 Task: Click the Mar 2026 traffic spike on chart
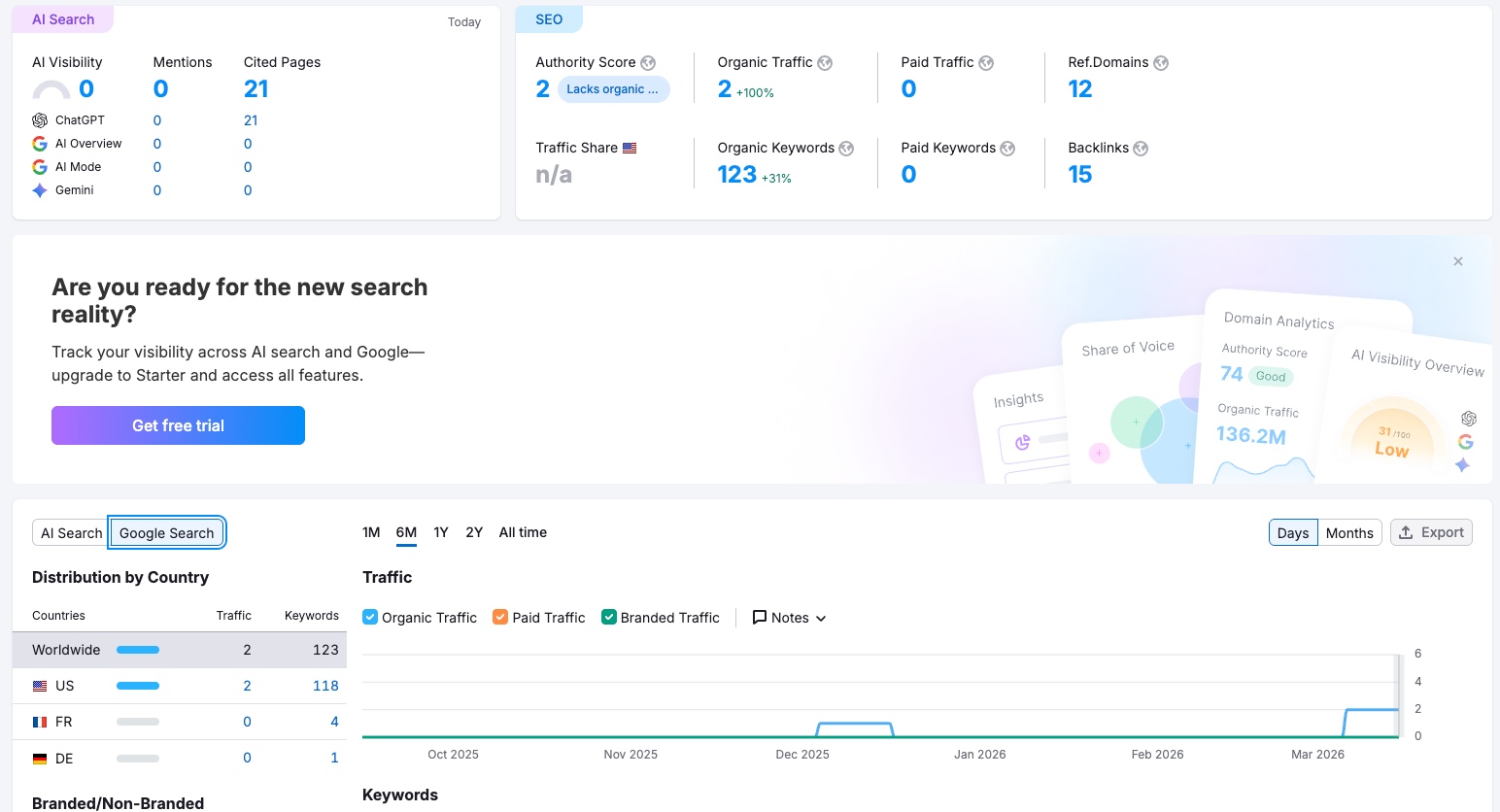pyautogui.click(x=1372, y=710)
